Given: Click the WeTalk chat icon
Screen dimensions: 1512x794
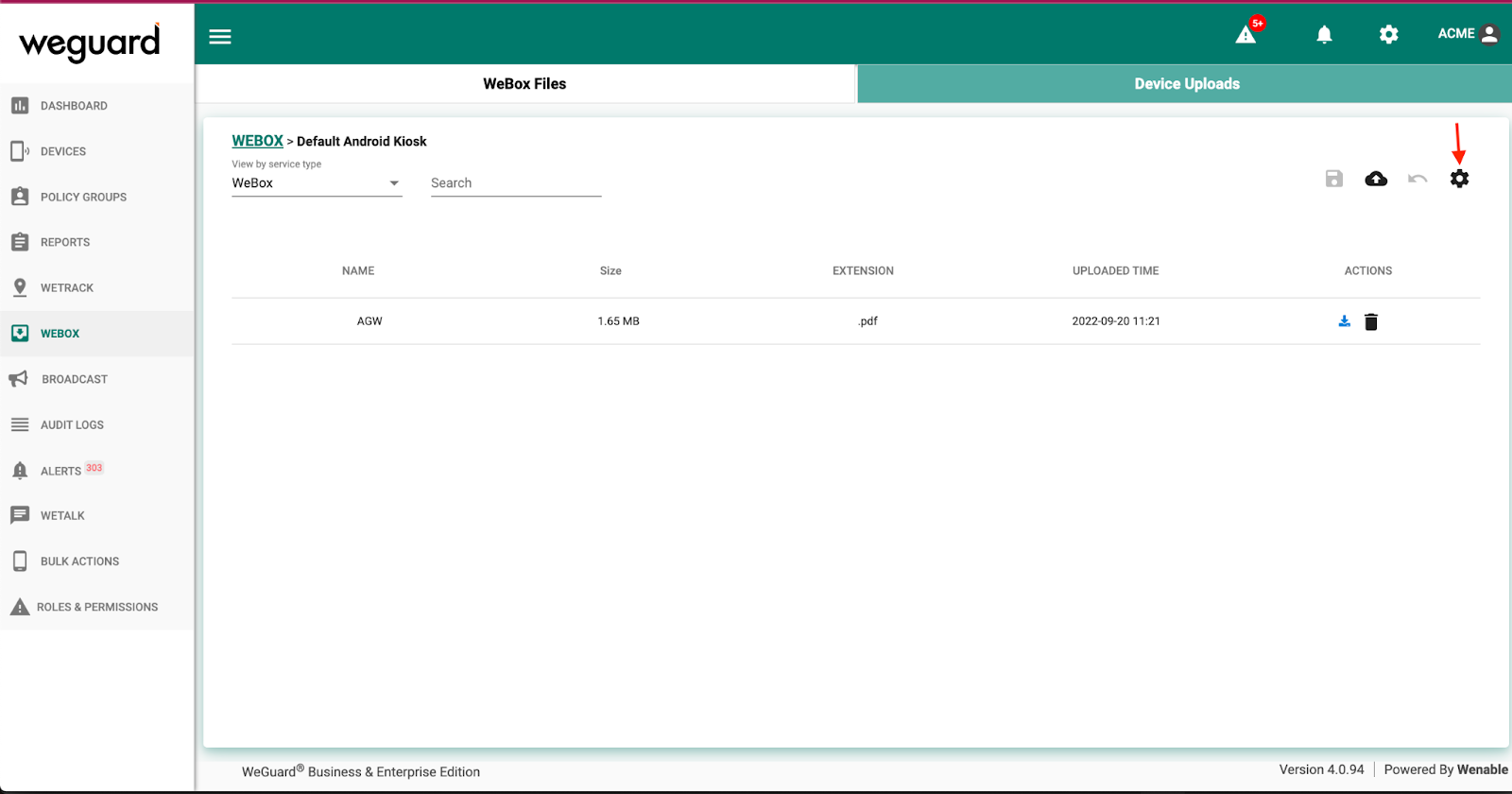Looking at the screenshot, I should click(20, 515).
